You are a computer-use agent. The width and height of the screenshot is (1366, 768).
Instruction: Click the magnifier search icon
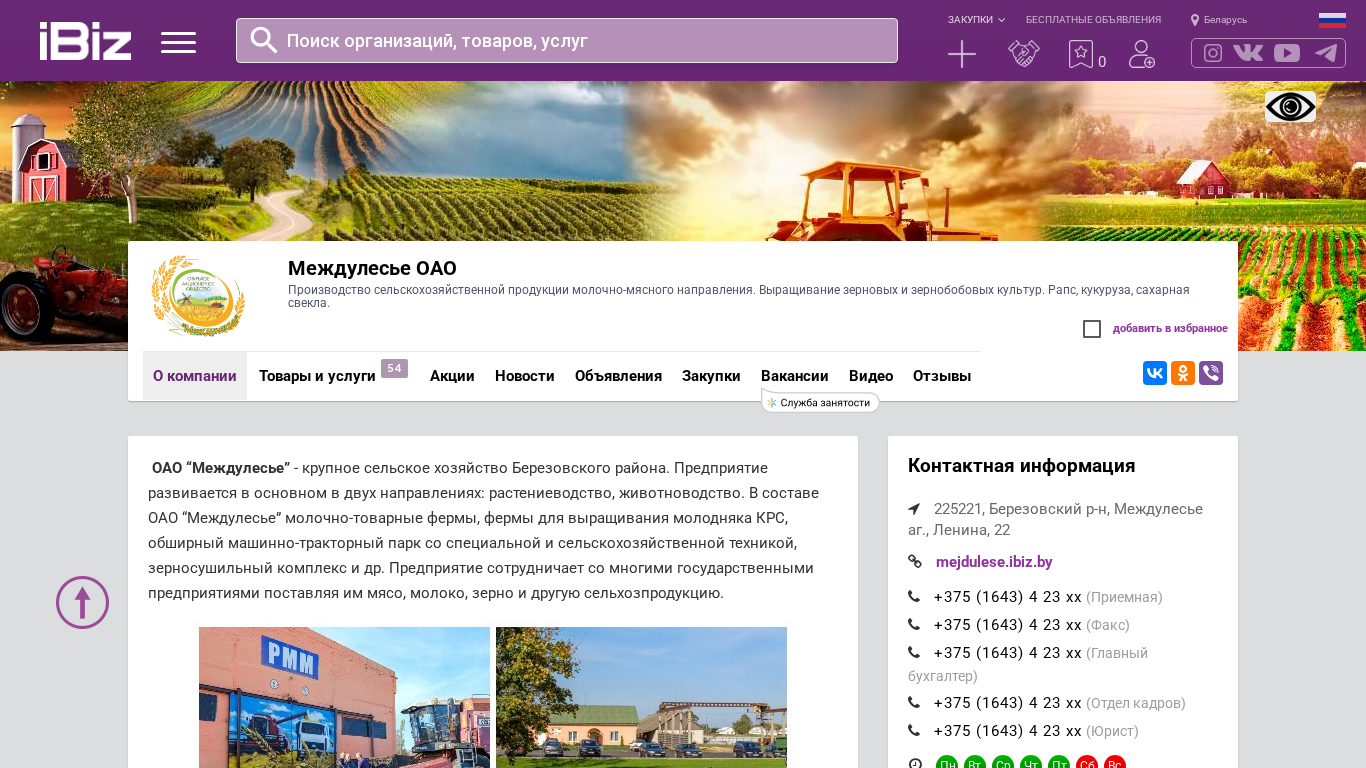pyautogui.click(x=263, y=40)
